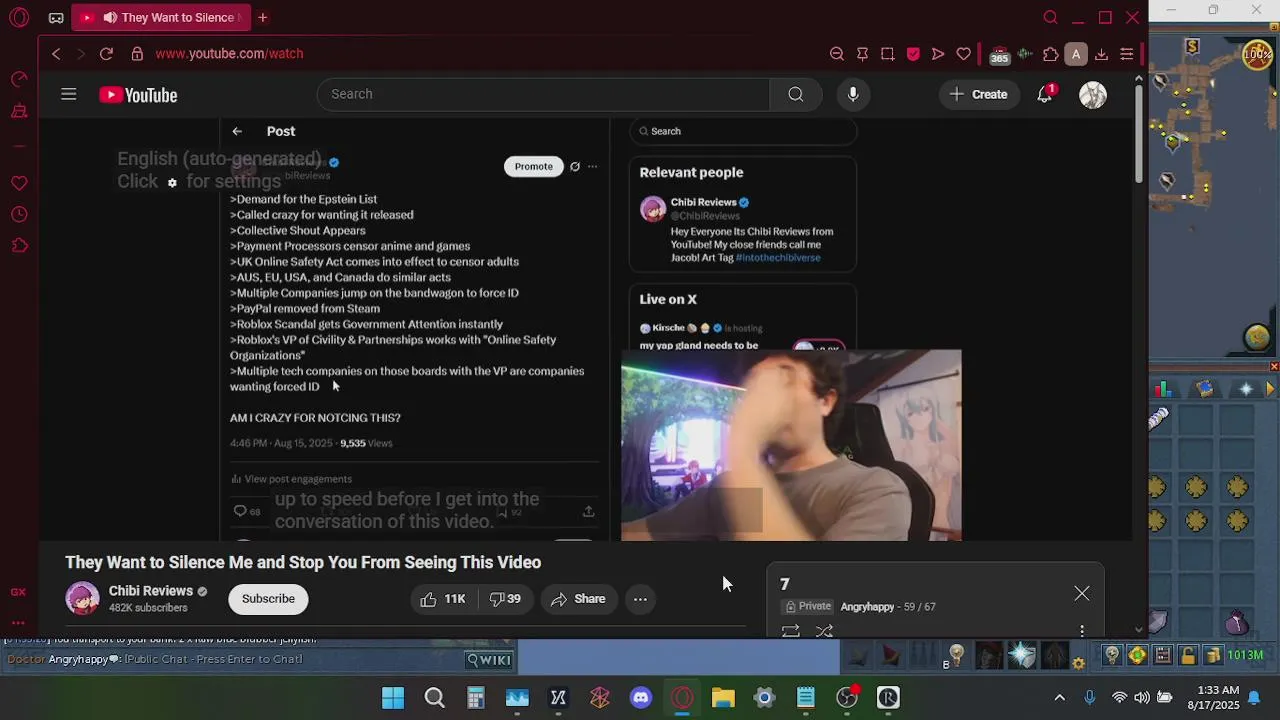Open YouTube notifications bell
This screenshot has height=720, width=1280.
pos(1045,94)
